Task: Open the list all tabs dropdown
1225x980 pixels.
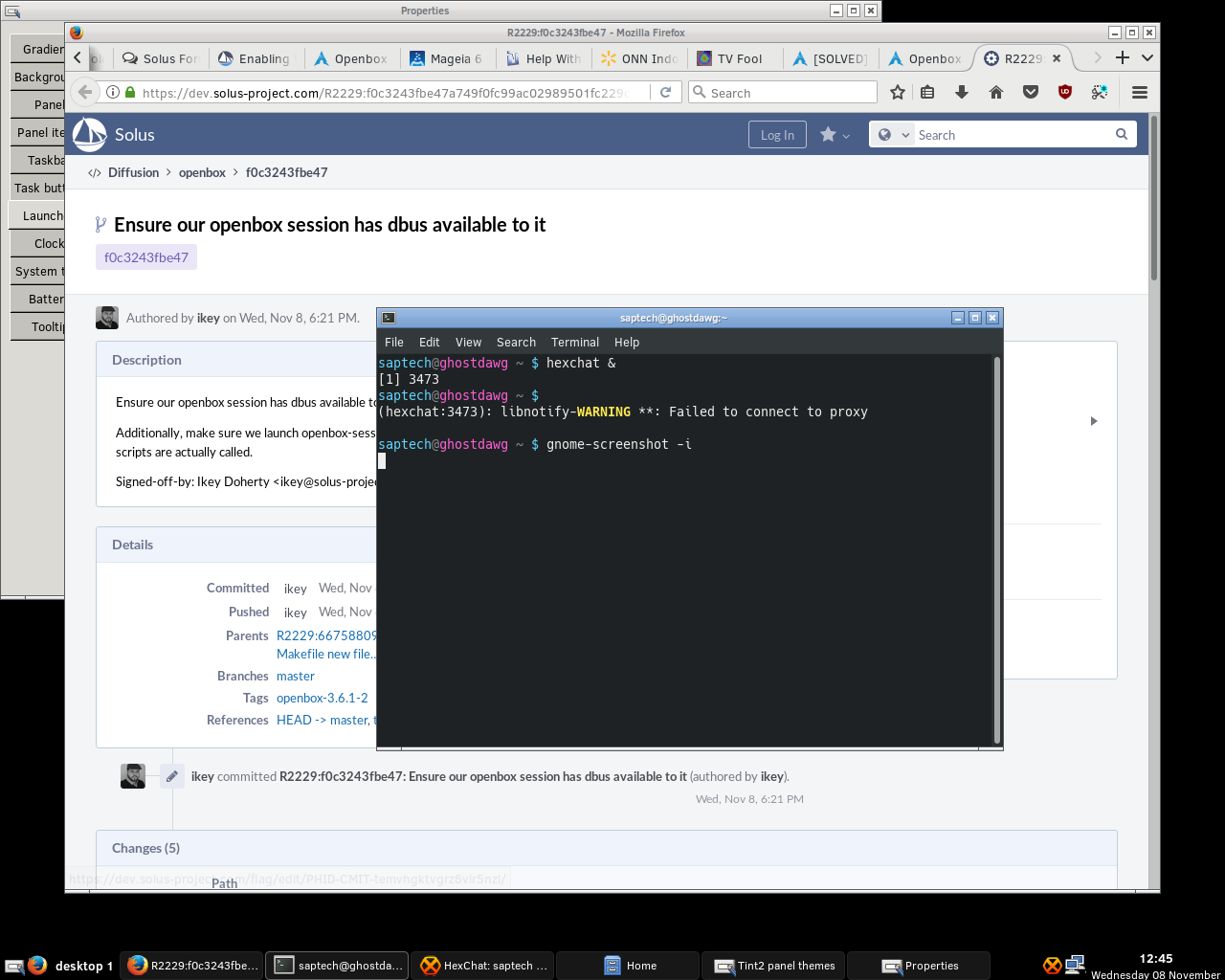Action: coord(1147,57)
